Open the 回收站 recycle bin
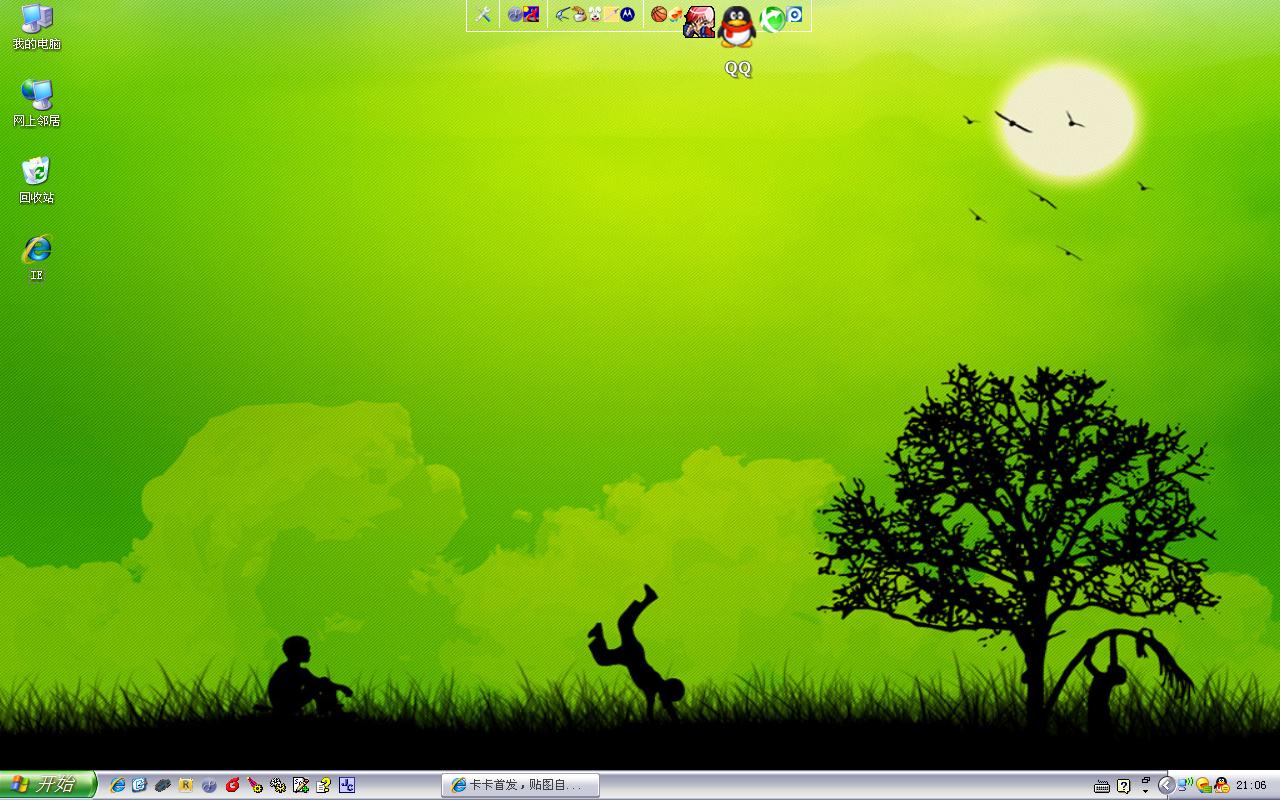The height and width of the screenshot is (800, 1280). click(x=37, y=180)
